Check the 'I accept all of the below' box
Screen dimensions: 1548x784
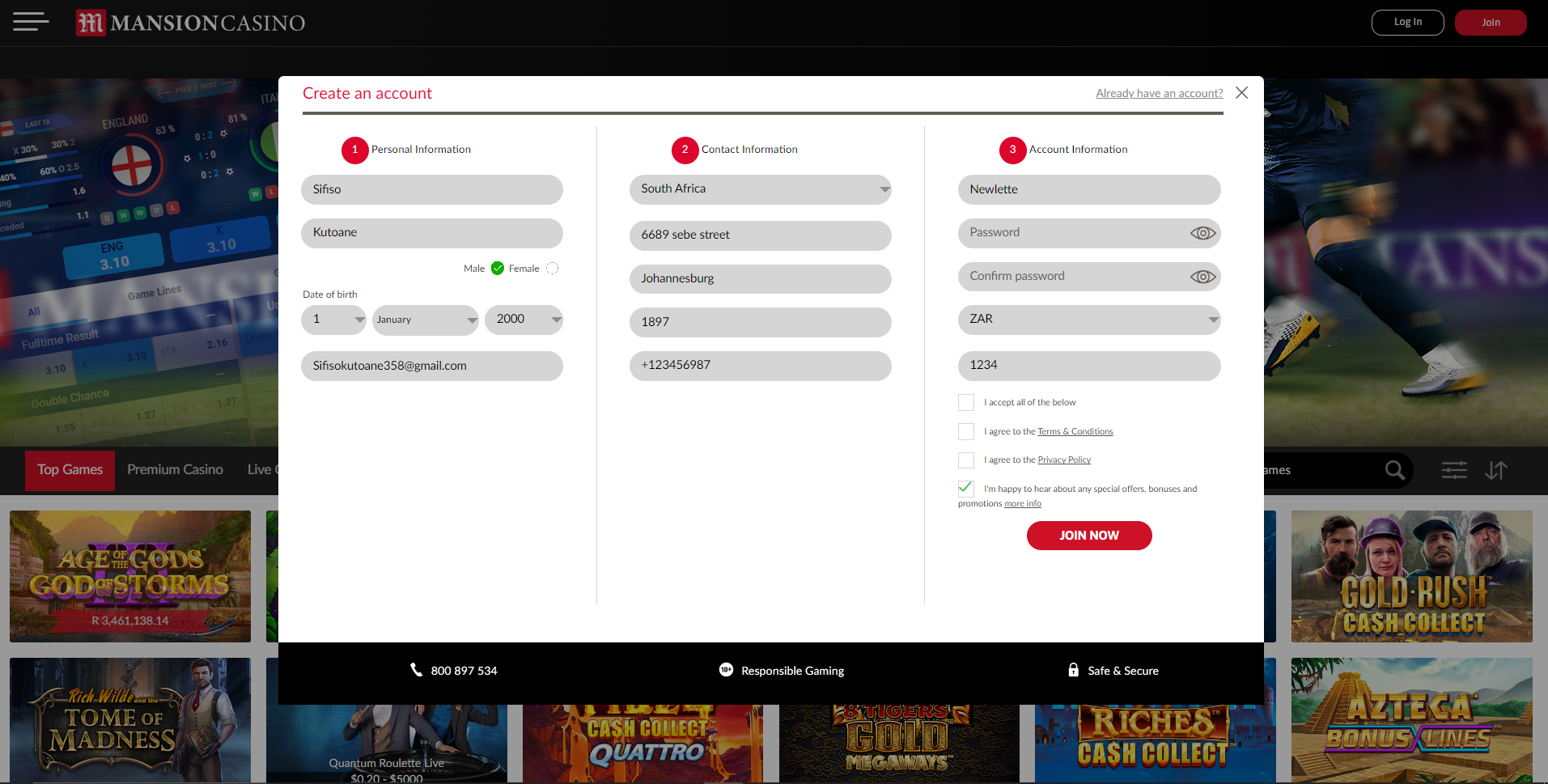966,402
